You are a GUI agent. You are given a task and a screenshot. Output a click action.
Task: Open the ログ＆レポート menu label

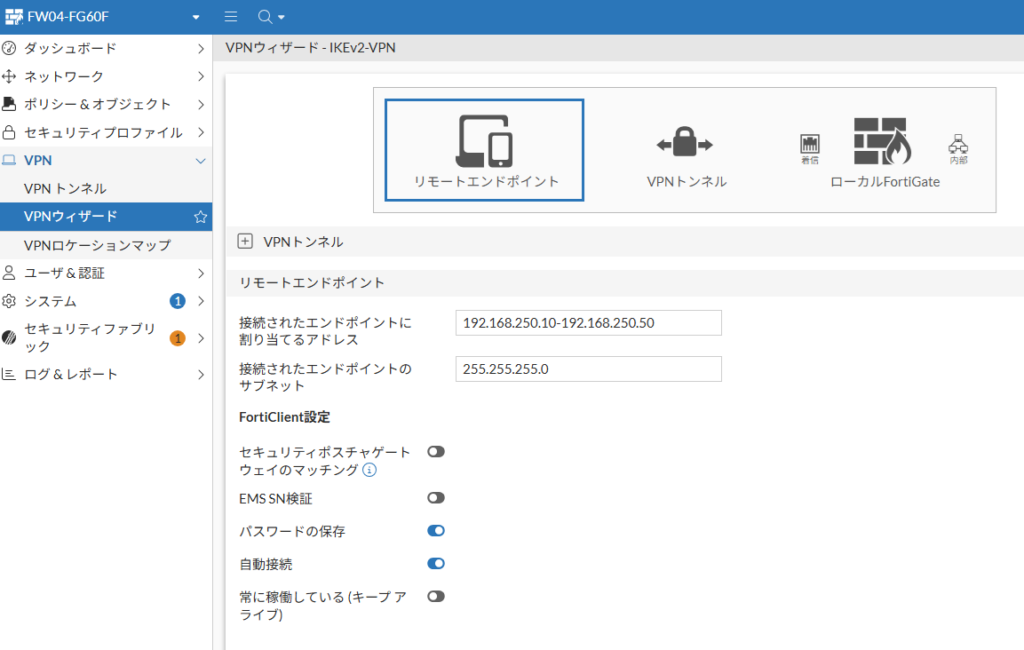pos(71,374)
